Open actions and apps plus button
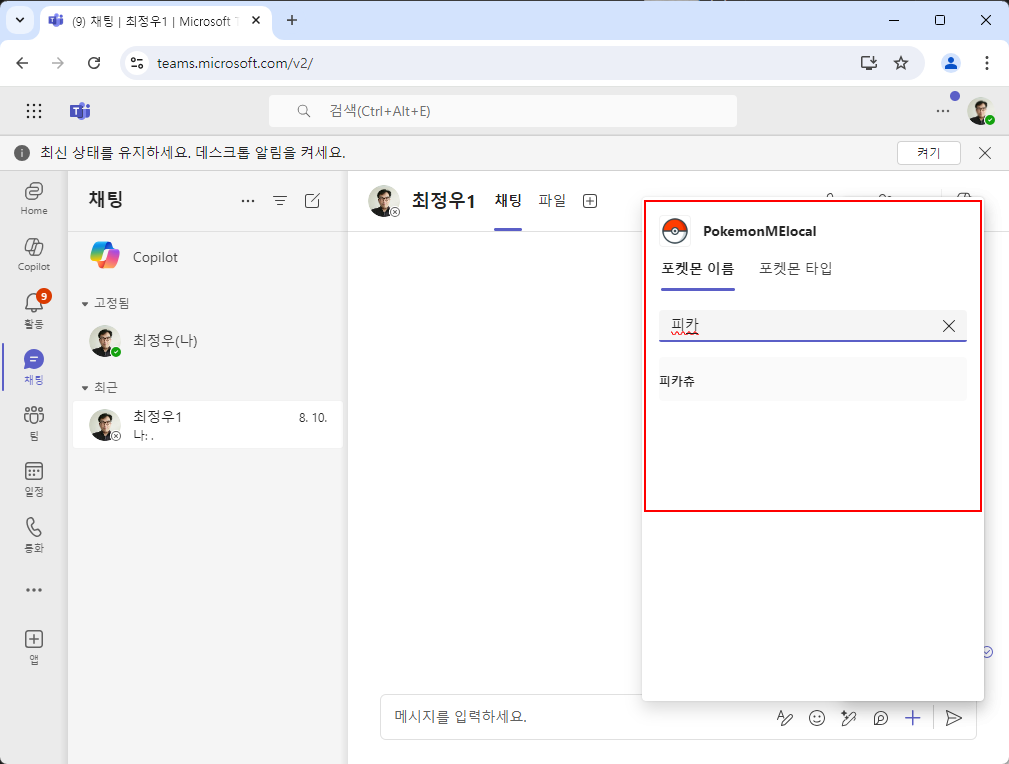1009x764 pixels. (x=912, y=718)
